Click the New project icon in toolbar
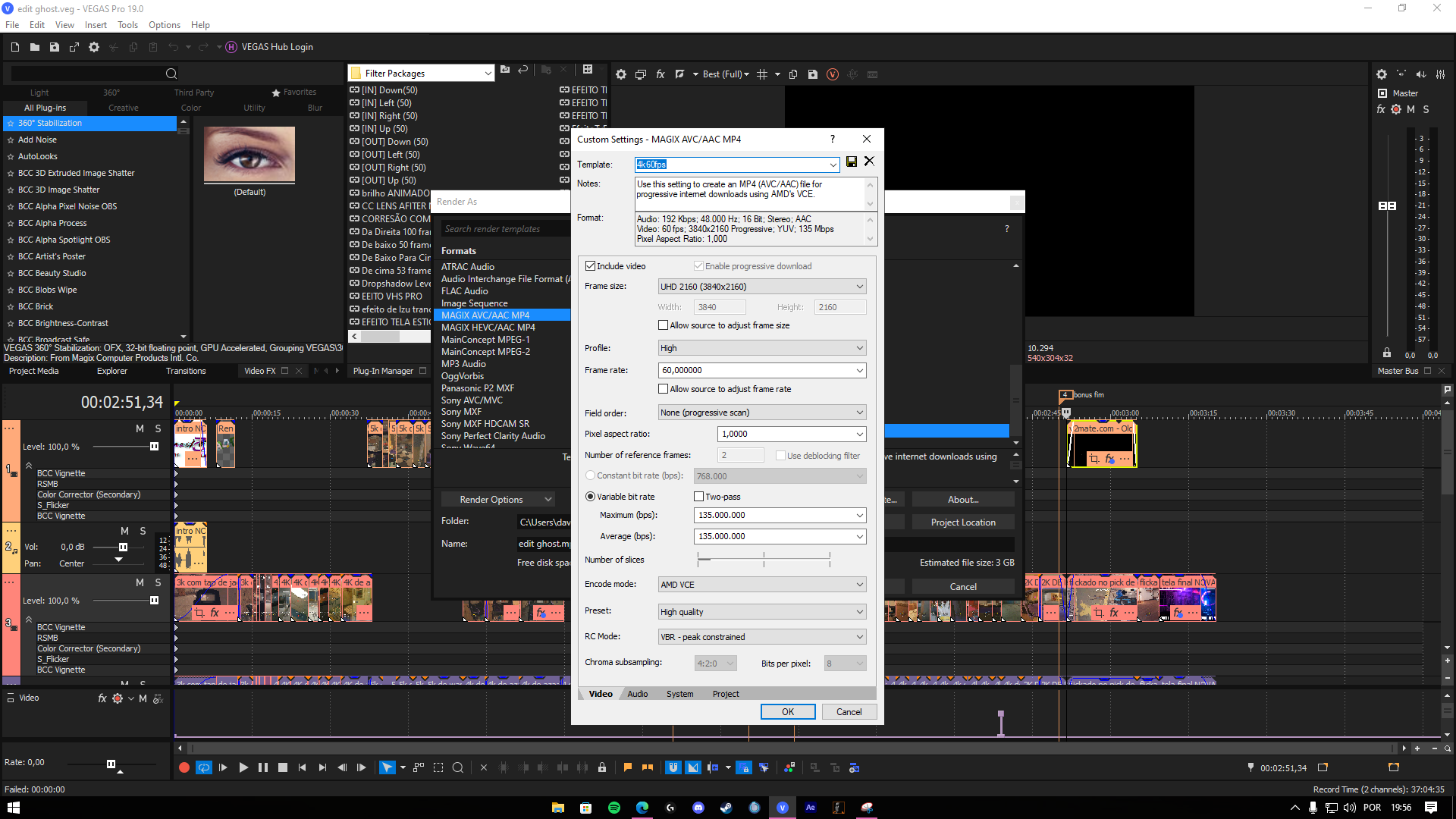The height and width of the screenshot is (819, 1456). tap(14, 47)
